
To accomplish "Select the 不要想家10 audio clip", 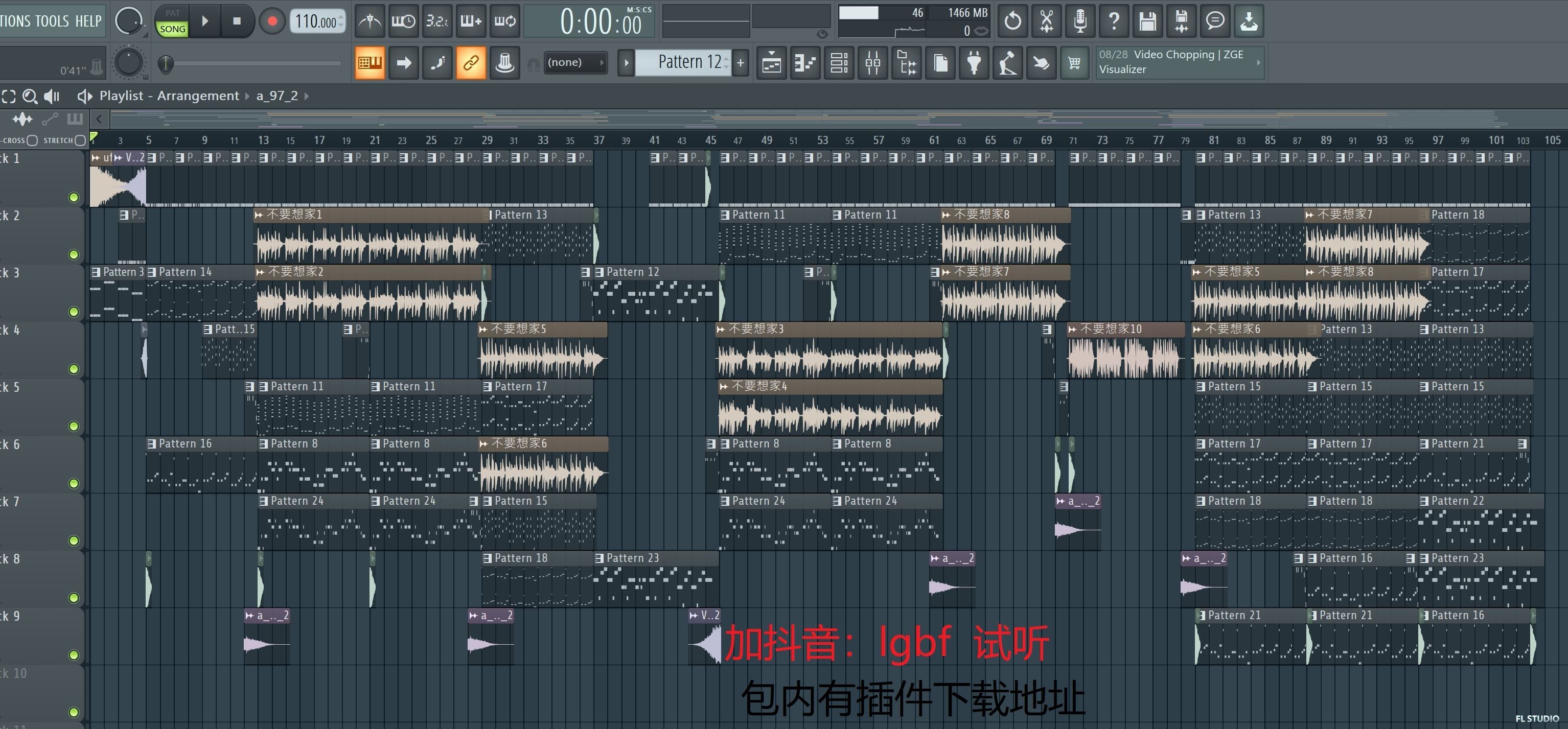I will [x=1125, y=351].
